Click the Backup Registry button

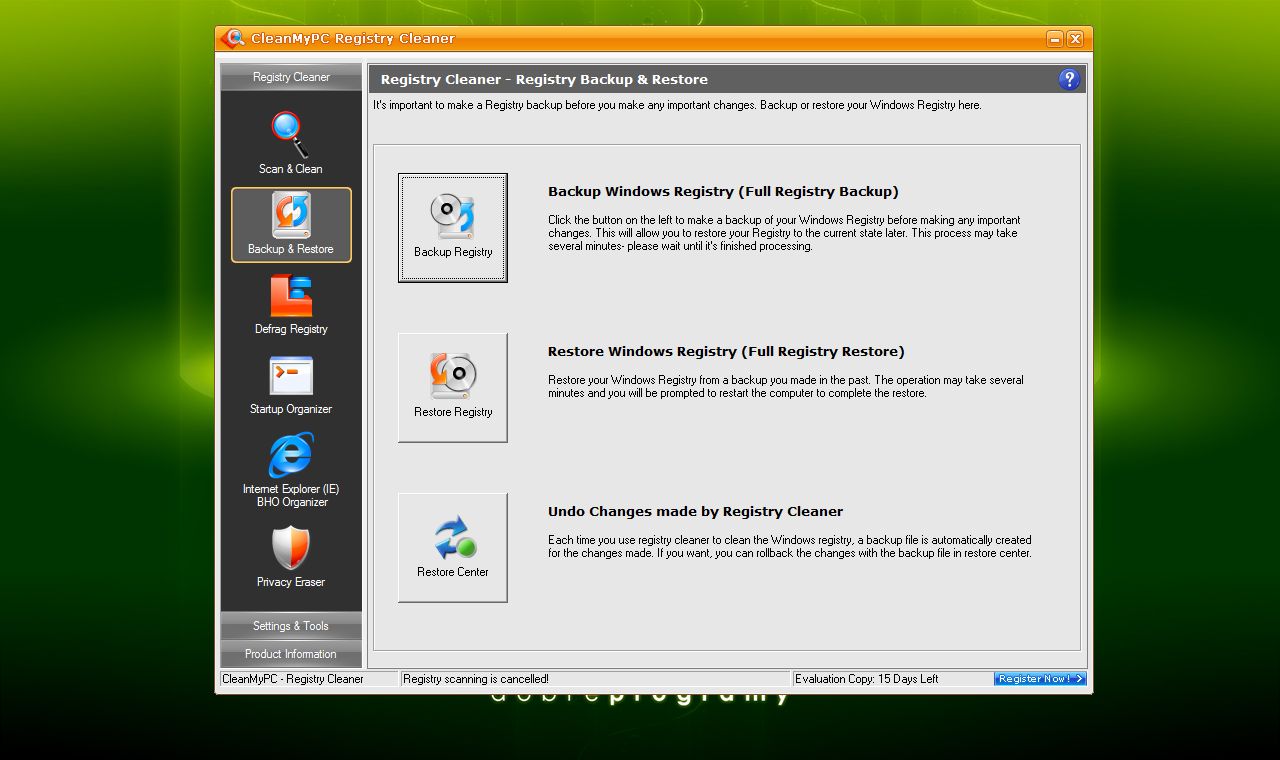point(453,228)
